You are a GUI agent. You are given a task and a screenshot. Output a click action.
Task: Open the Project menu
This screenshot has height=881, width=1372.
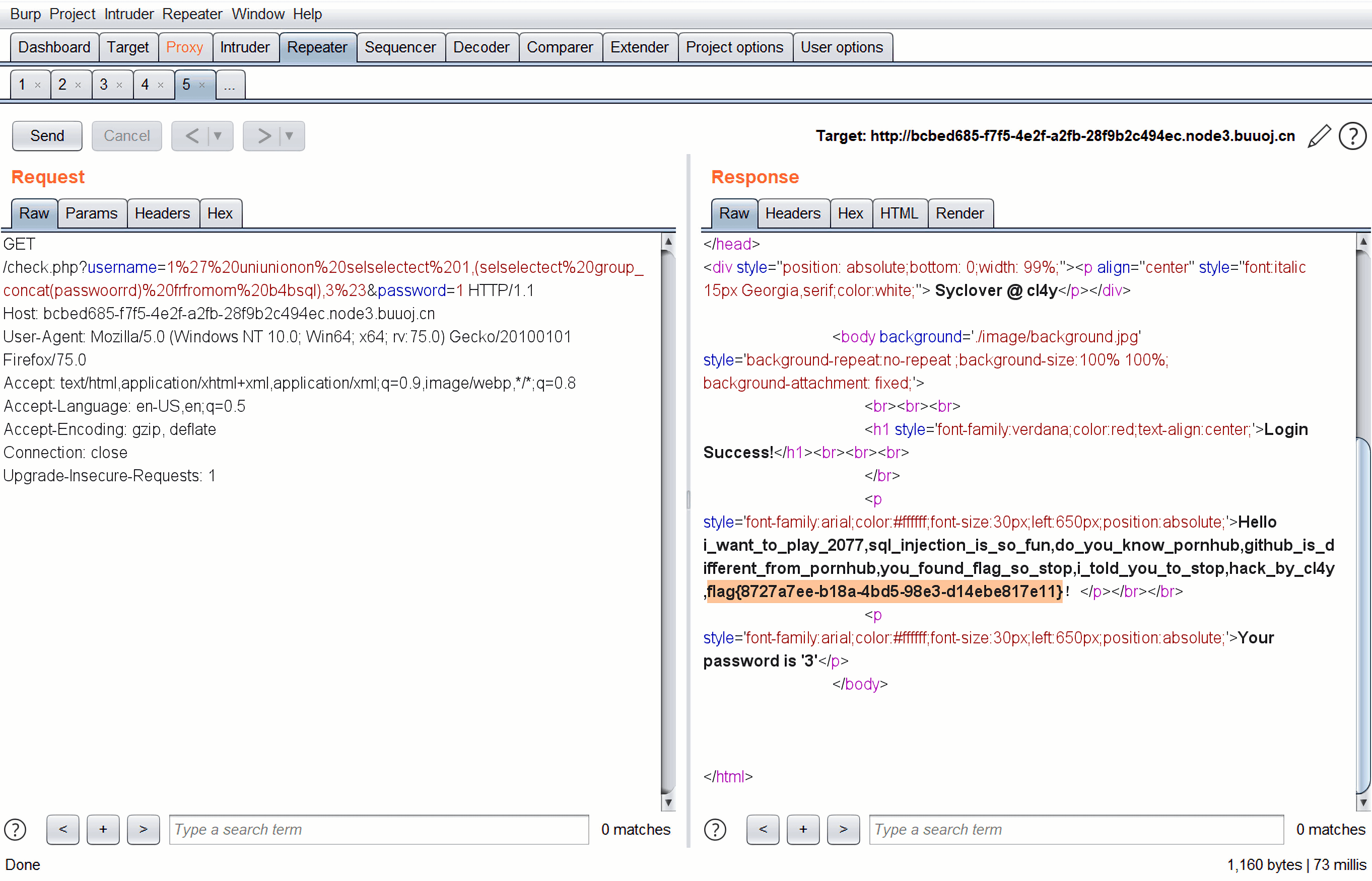(72, 14)
